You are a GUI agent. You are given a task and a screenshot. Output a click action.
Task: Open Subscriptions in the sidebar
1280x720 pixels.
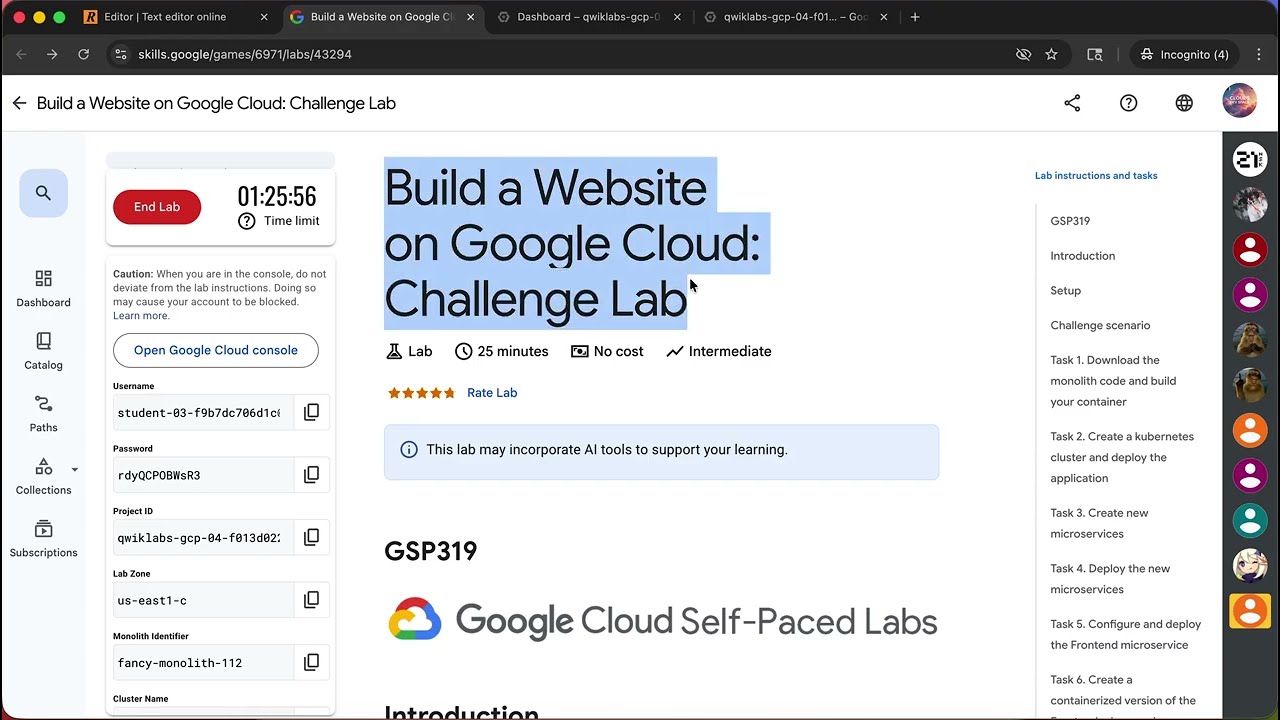43,539
